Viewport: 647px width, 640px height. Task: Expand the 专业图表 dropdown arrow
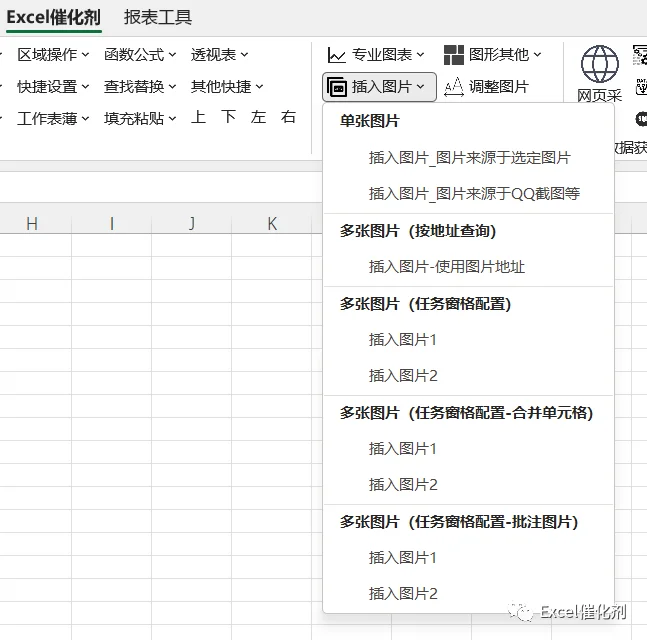click(x=420, y=54)
